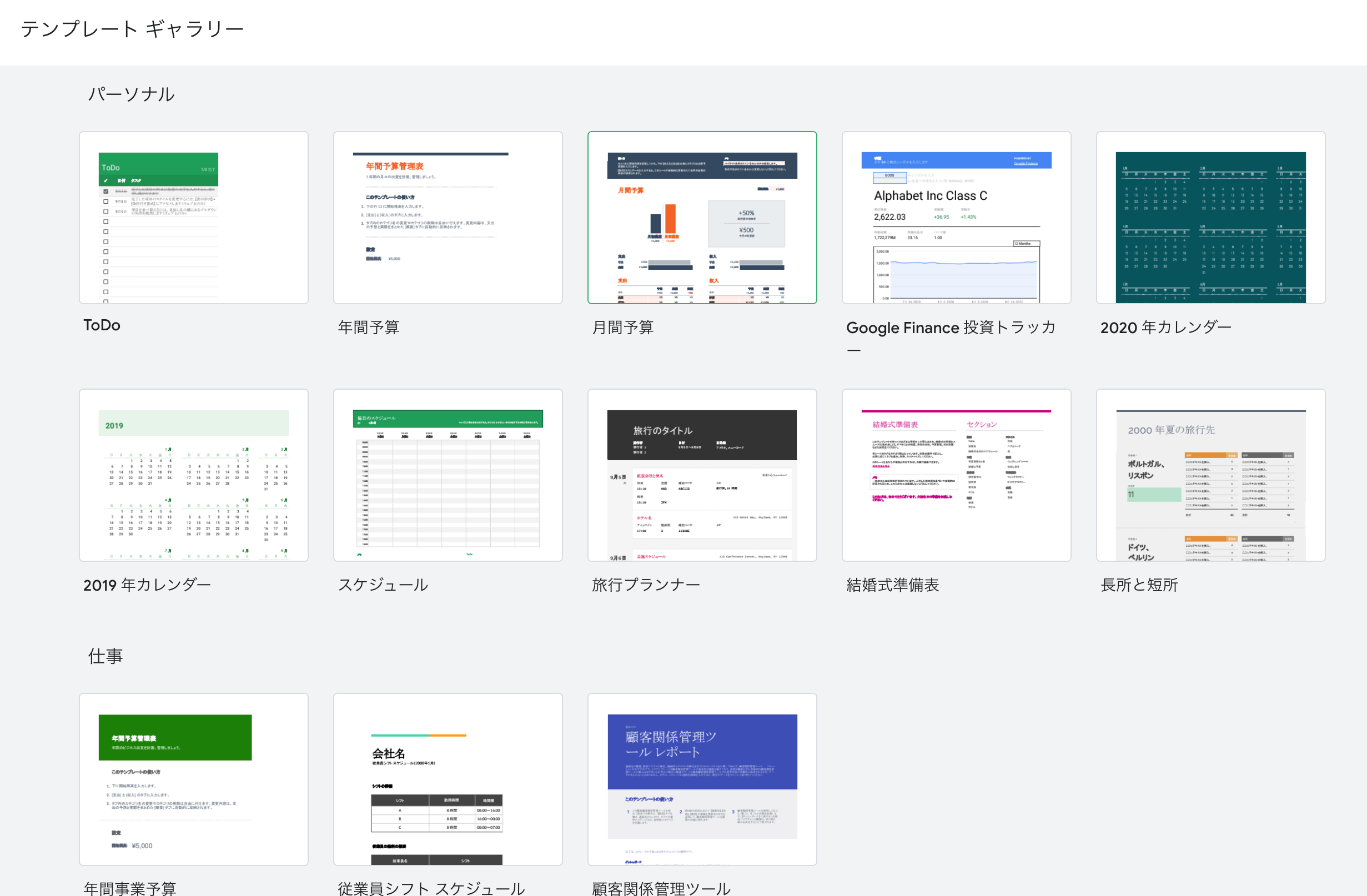Viewport: 1367px width, 896px height.
Task: Click the 月間予算 template name text
Action: click(x=622, y=328)
